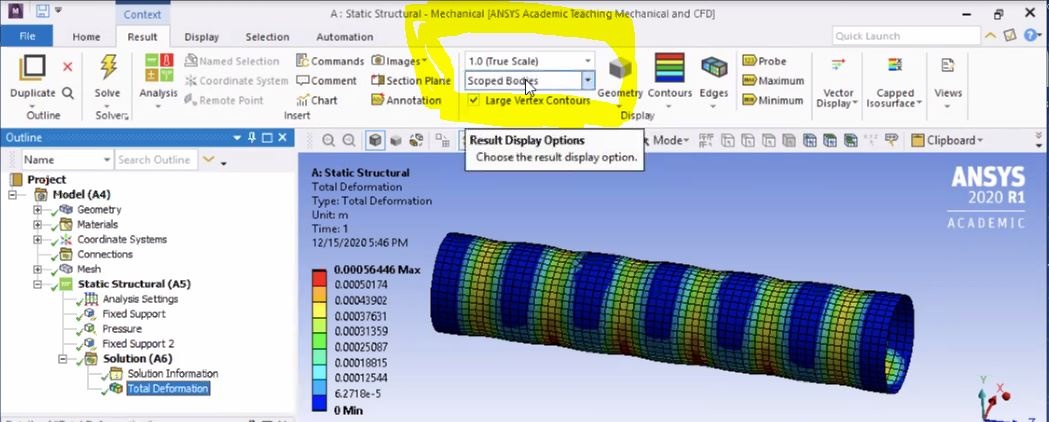The image size is (1049, 422).
Task: Click the Remote Point ribbon button
Action: (x=223, y=100)
